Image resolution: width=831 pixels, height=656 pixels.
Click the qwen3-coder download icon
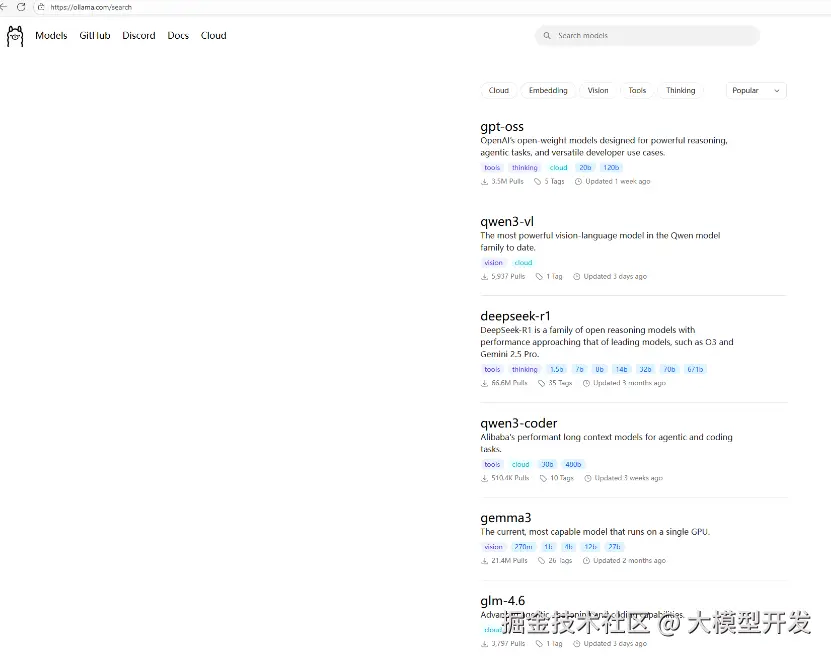484,478
